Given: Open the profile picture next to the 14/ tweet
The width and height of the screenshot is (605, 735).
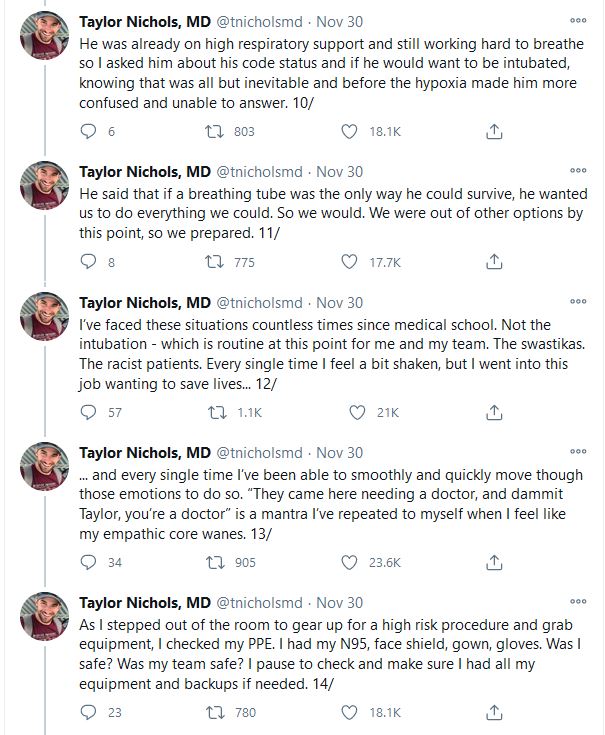Looking at the screenshot, I should 45,616.
